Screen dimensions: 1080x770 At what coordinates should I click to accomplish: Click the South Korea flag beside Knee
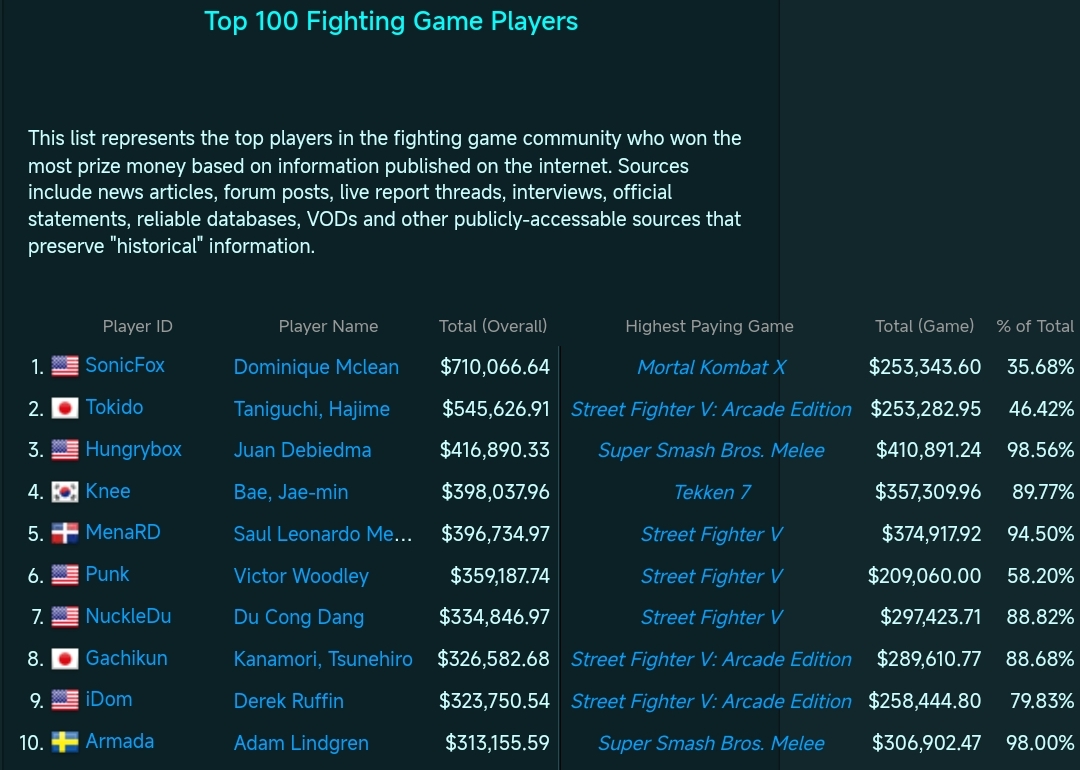click(x=65, y=492)
